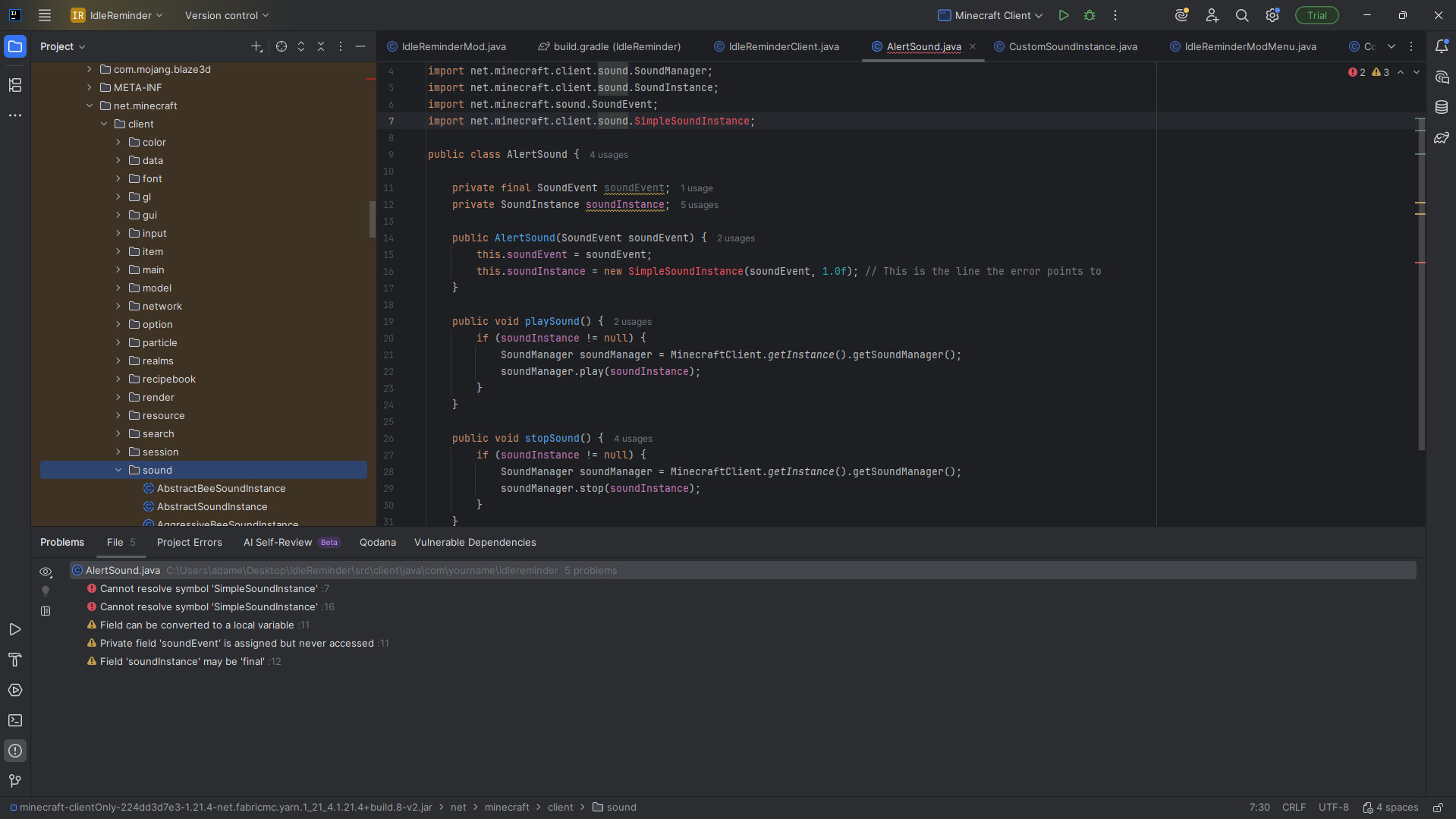Open the main hamburger menu
The height and width of the screenshot is (819, 1456).
click(x=45, y=15)
